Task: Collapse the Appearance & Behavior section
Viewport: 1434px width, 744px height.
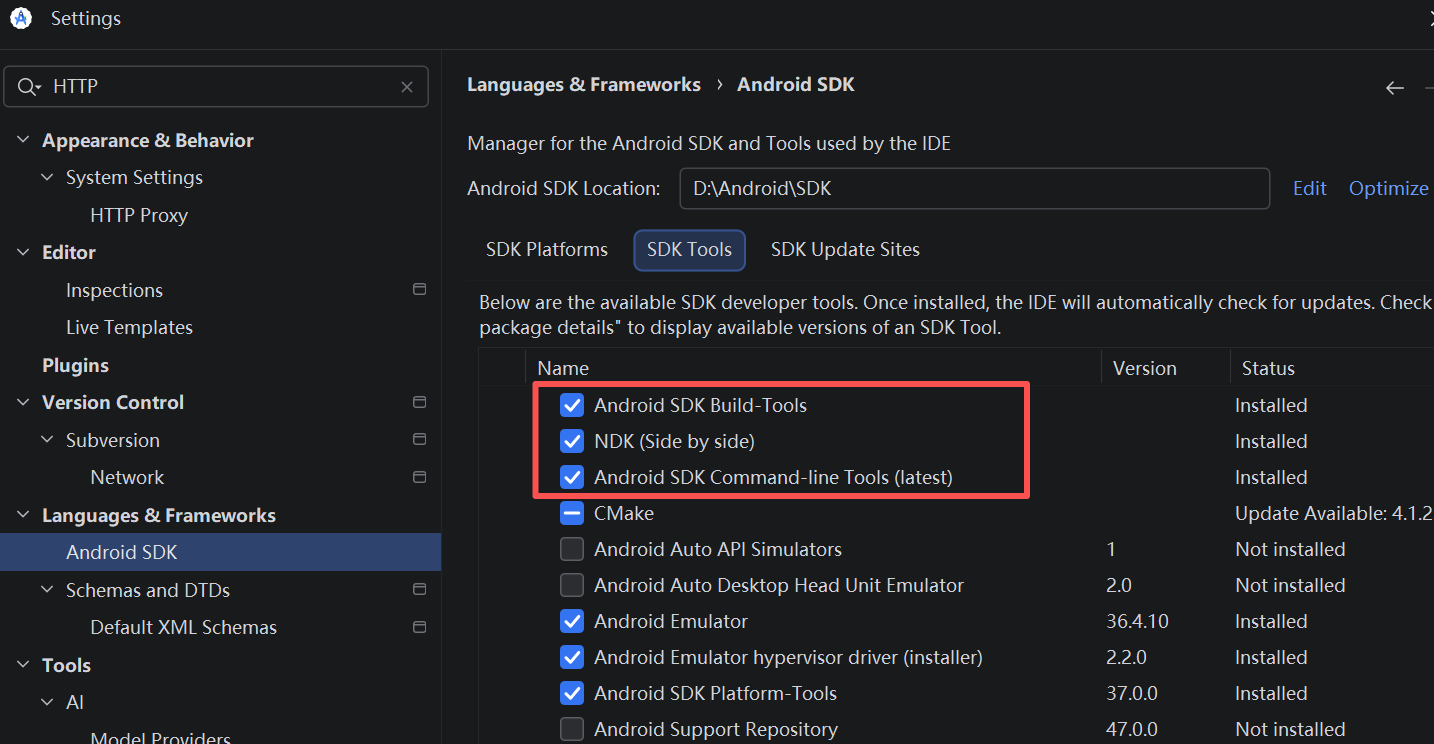Action: 23,140
